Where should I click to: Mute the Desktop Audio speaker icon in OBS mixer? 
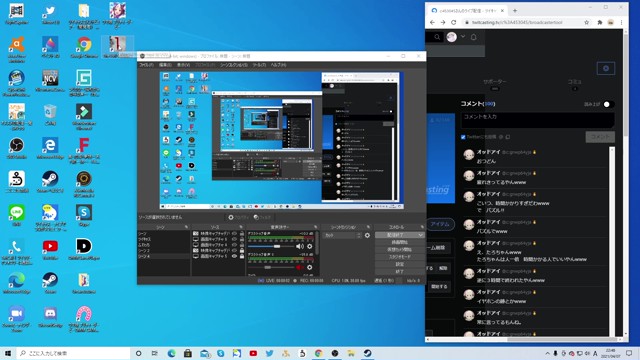pyautogui.click(x=299, y=246)
